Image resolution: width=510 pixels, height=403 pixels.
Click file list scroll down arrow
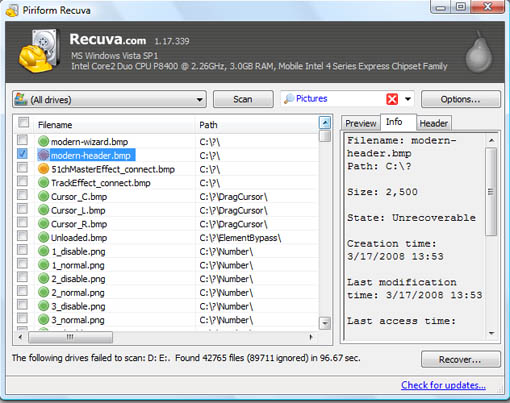click(325, 323)
